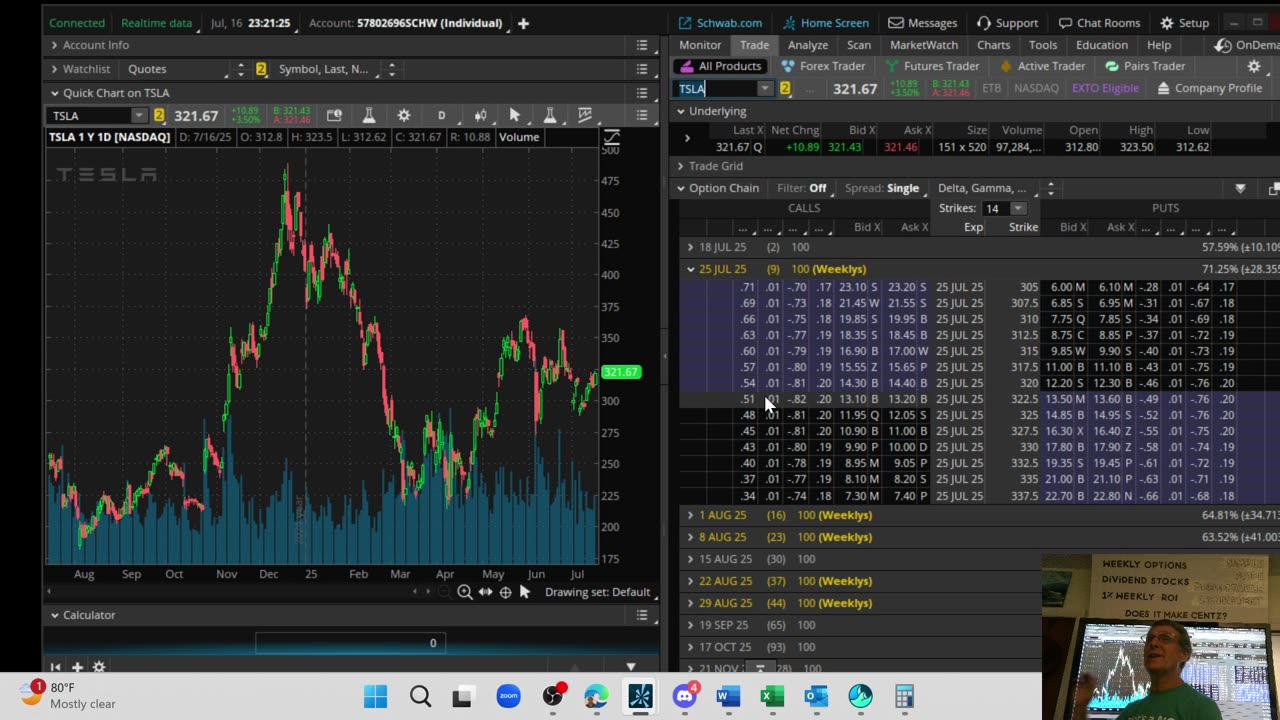
Task: Open the patterns flask icon in chart toolbar
Action: (x=549, y=116)
